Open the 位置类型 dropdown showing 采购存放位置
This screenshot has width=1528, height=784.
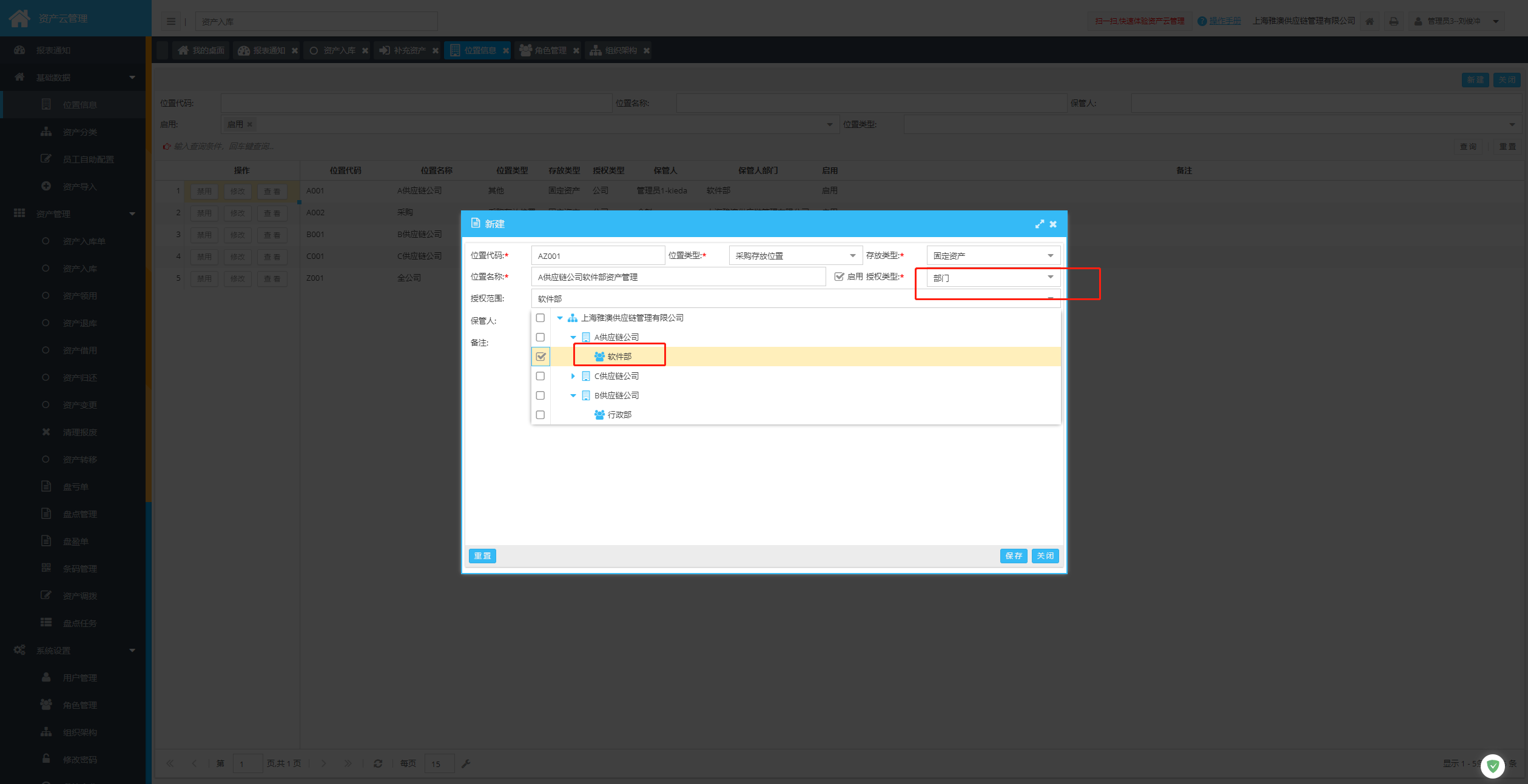click(x=795, y=256)
